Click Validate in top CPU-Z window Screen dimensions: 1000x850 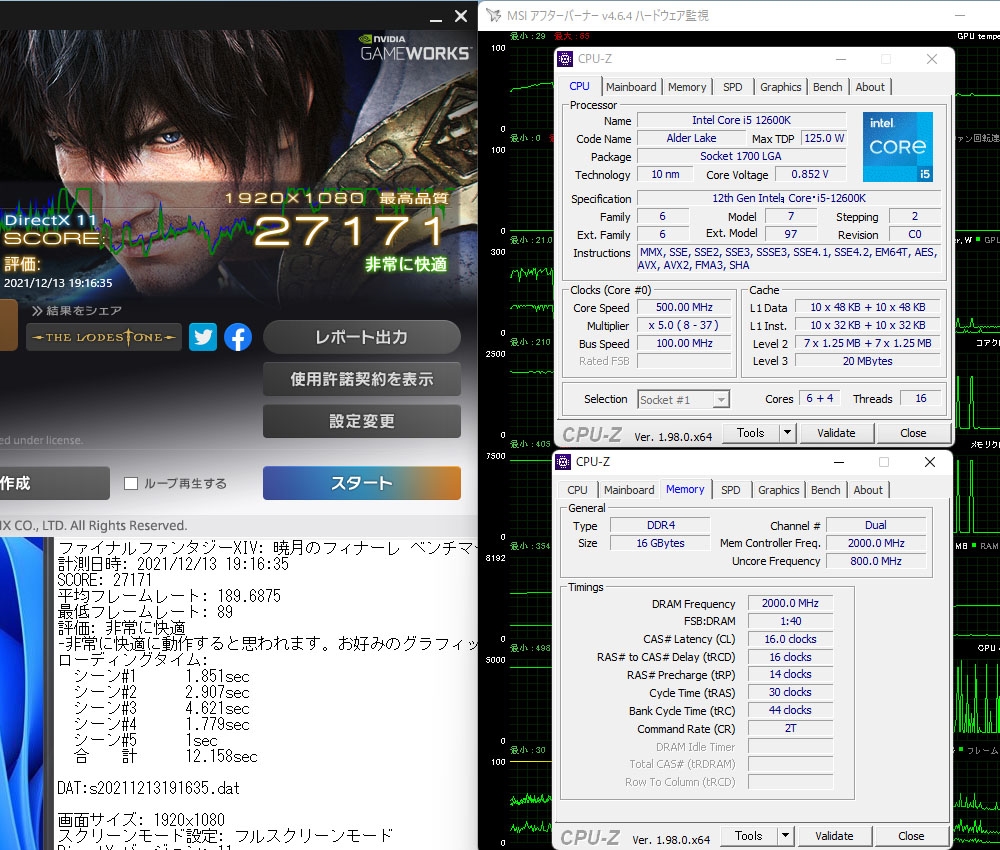pyautogui.click(x=836, y=432)
